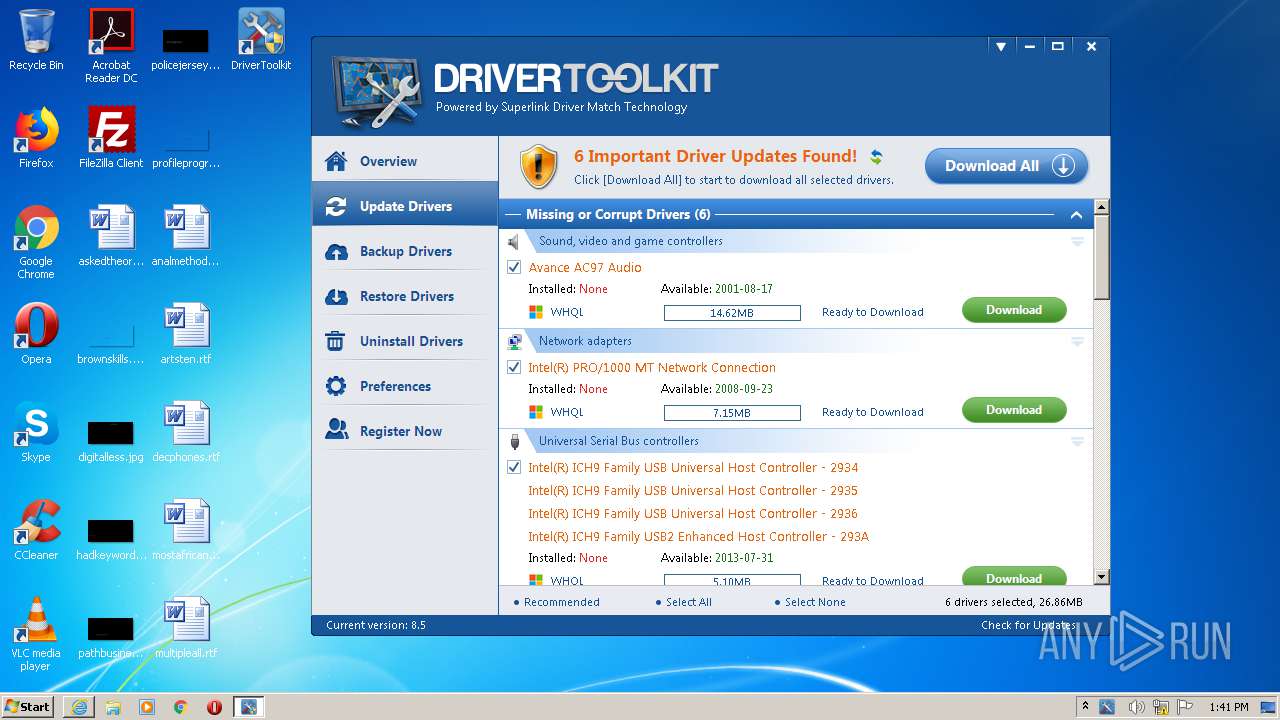This screenshot has width=1280, height=720.
Task: Open title bar dropdown menu arrow
Action: click(x=1001, y=46)
